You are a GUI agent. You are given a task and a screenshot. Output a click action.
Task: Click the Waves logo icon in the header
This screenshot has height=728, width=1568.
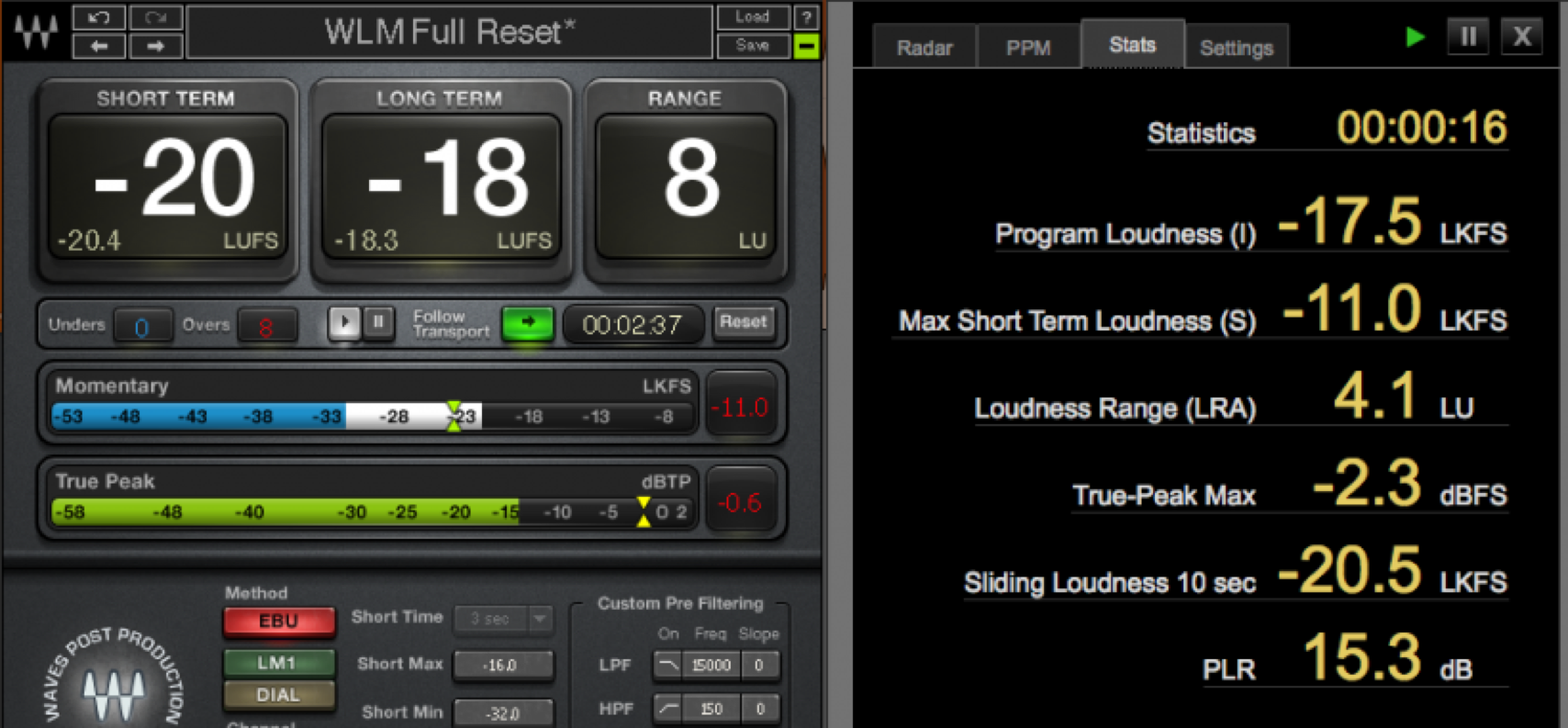click(37, 30)
